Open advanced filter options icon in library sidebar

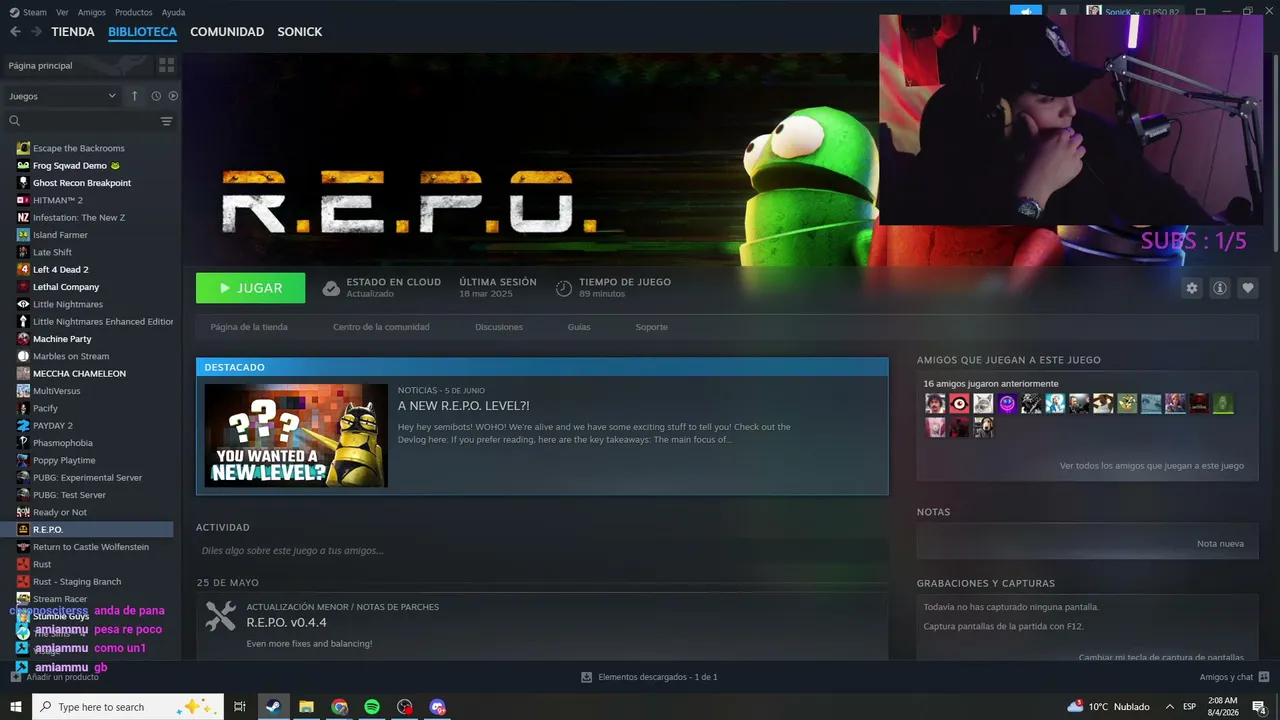pyautogui.click(x=166, y=121)
